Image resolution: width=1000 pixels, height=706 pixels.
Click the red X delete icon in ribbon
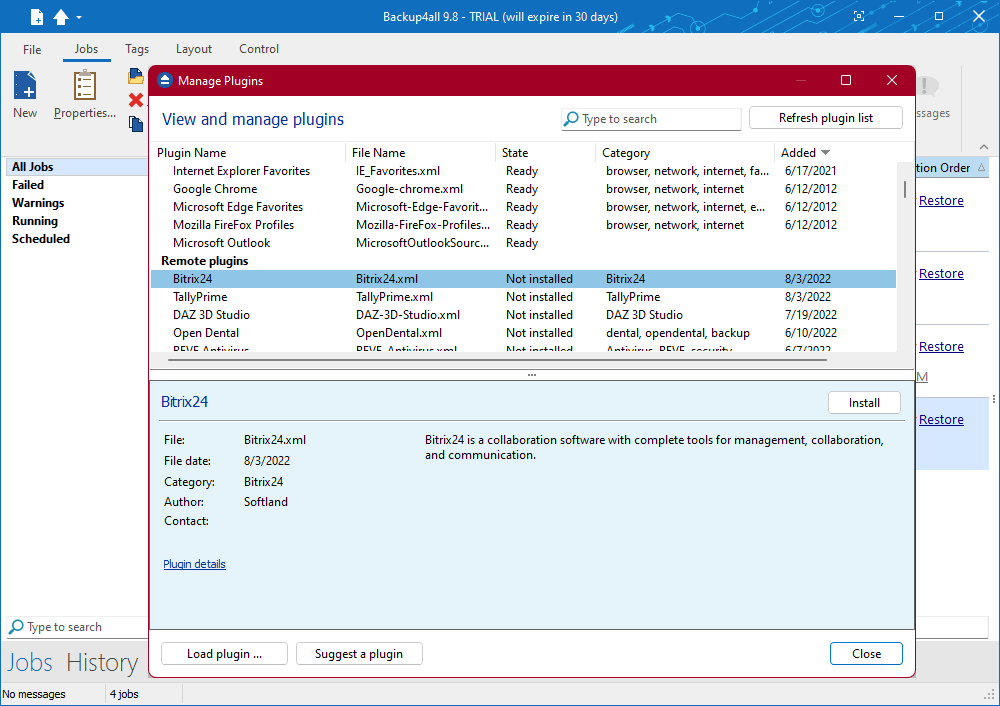tap(136, 100)
